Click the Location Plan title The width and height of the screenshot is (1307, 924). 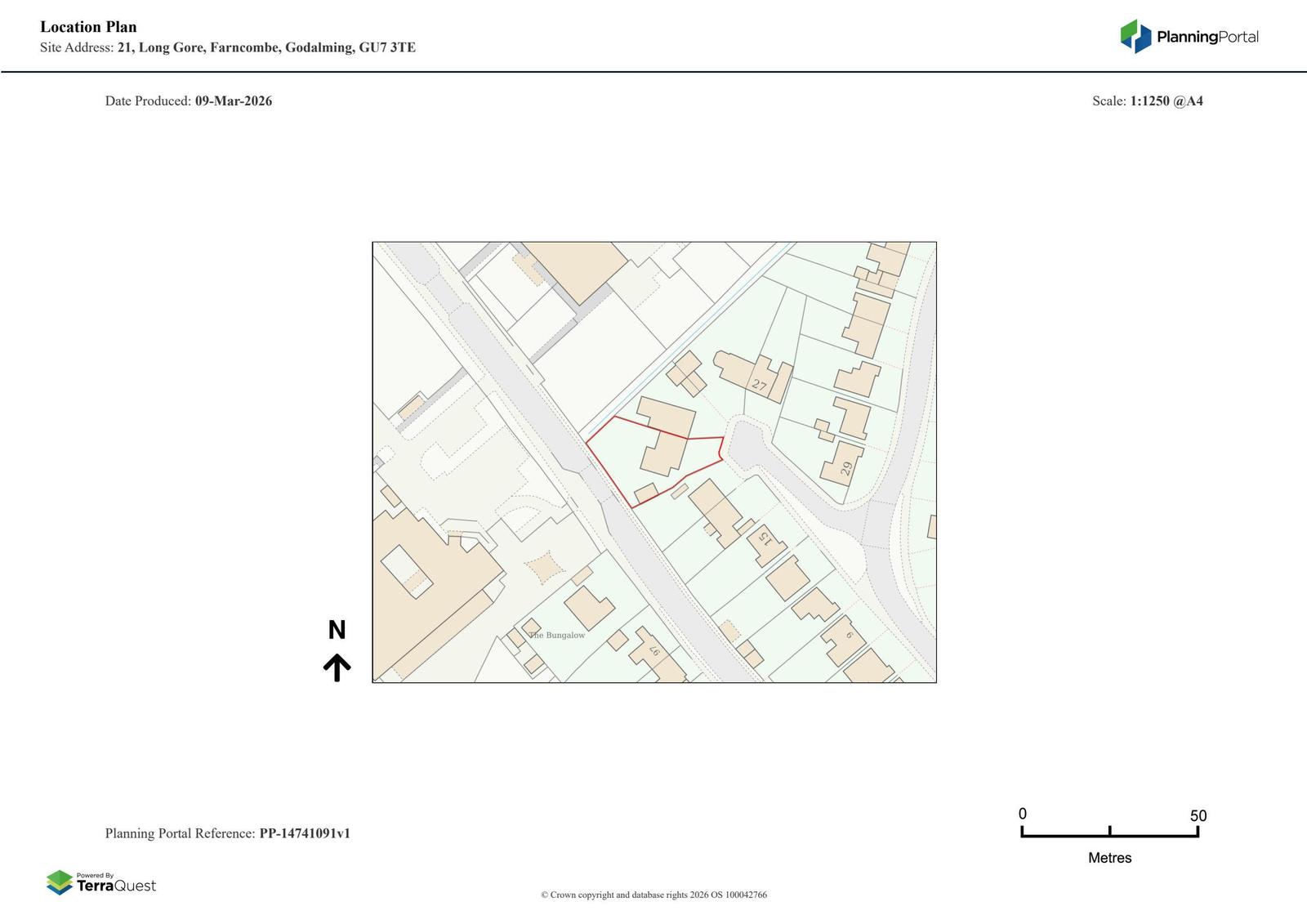point(88,27)
